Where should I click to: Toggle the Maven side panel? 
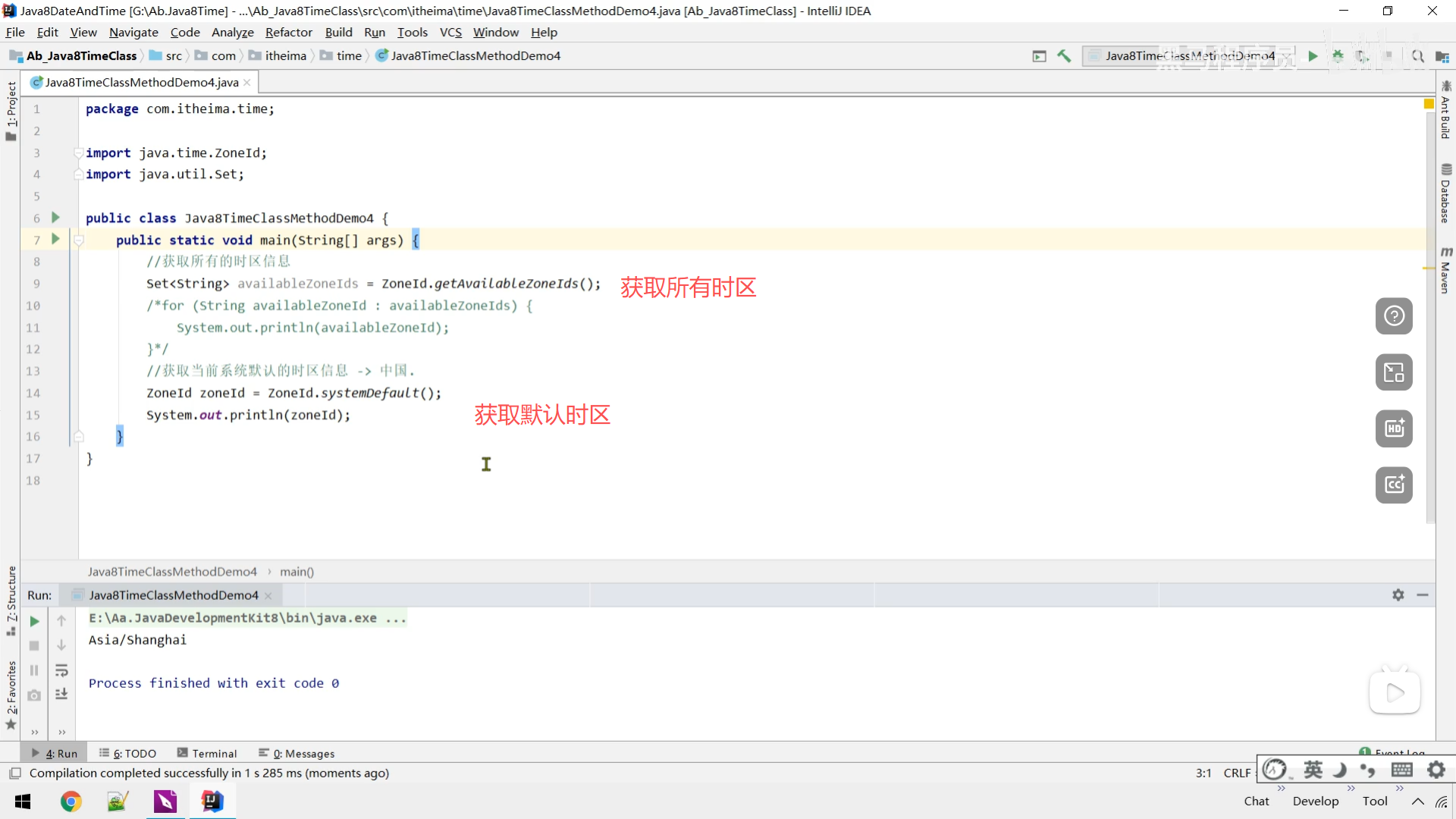pyautogui.click(x=1445, y=271)
